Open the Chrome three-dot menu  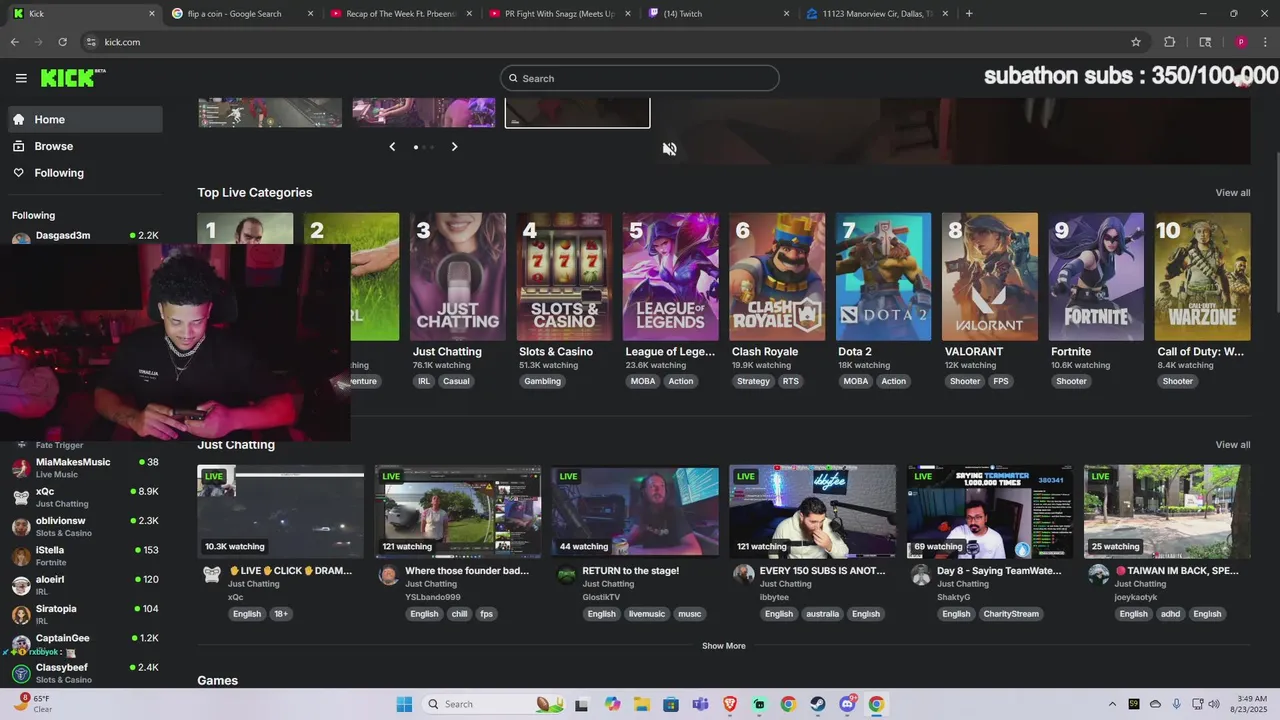coord(1264,42)
